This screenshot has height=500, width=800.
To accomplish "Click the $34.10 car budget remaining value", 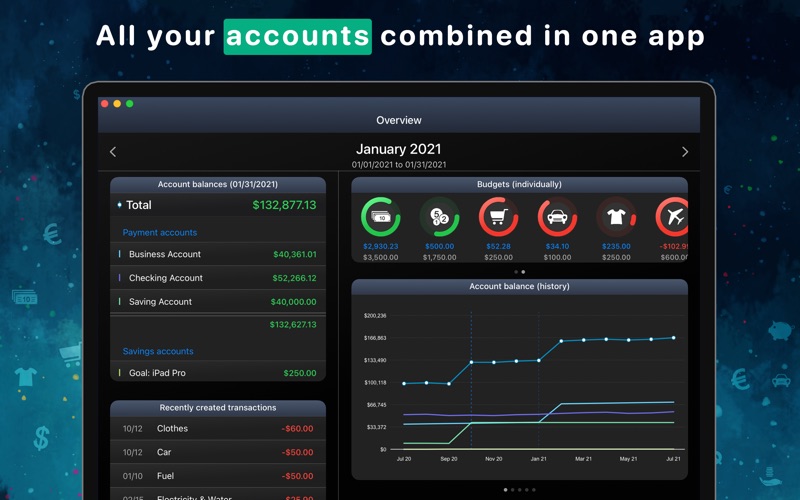I will 557,246.
